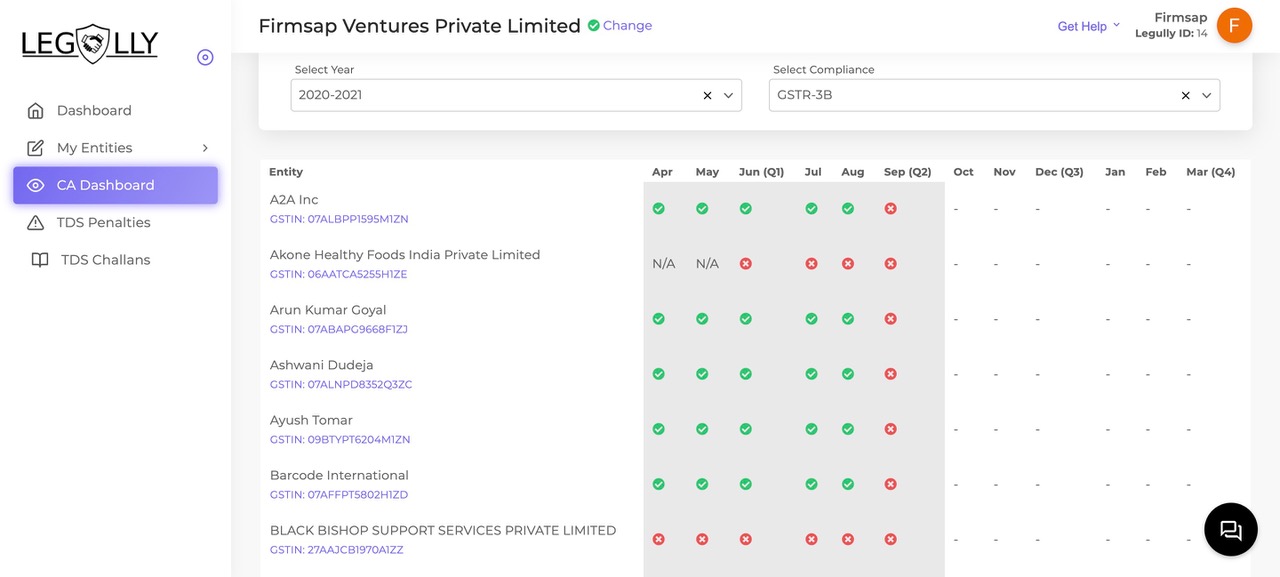This screenshot has width=1280, height=577.
Task: Open the chat support widget
Action: [1231, 529]
